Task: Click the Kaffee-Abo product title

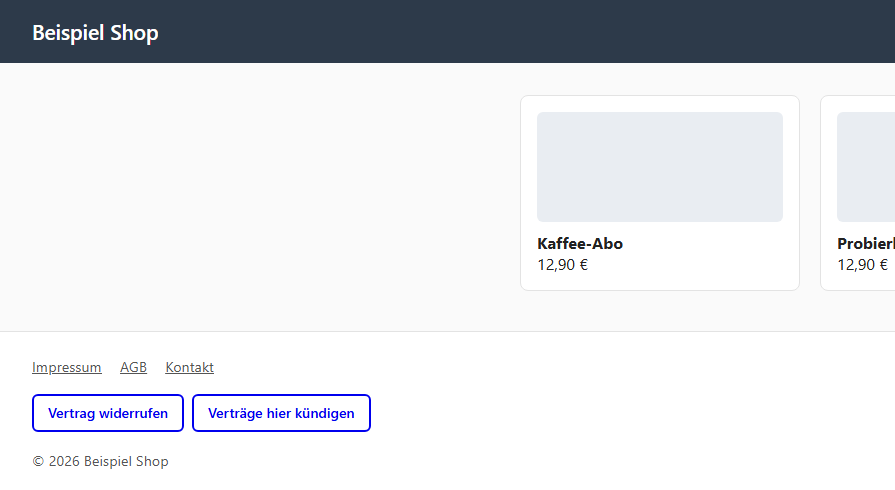Action: (580, 244)
